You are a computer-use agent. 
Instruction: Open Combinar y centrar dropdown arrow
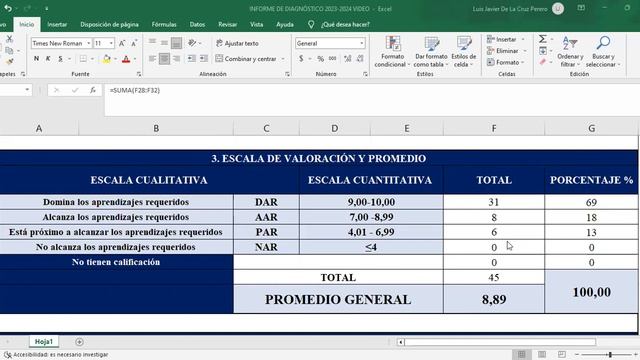point(283,59)
